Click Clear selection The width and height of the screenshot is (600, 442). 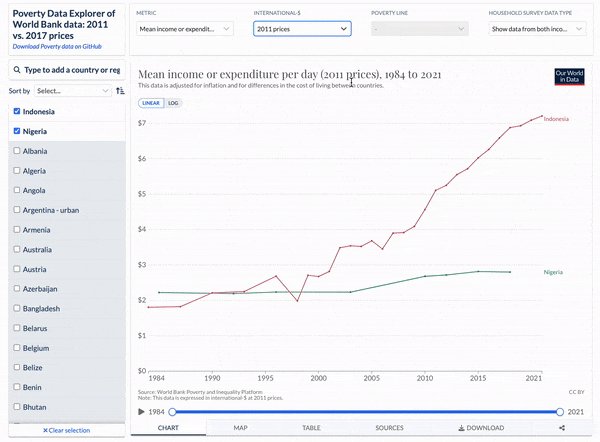click(67, 431)
